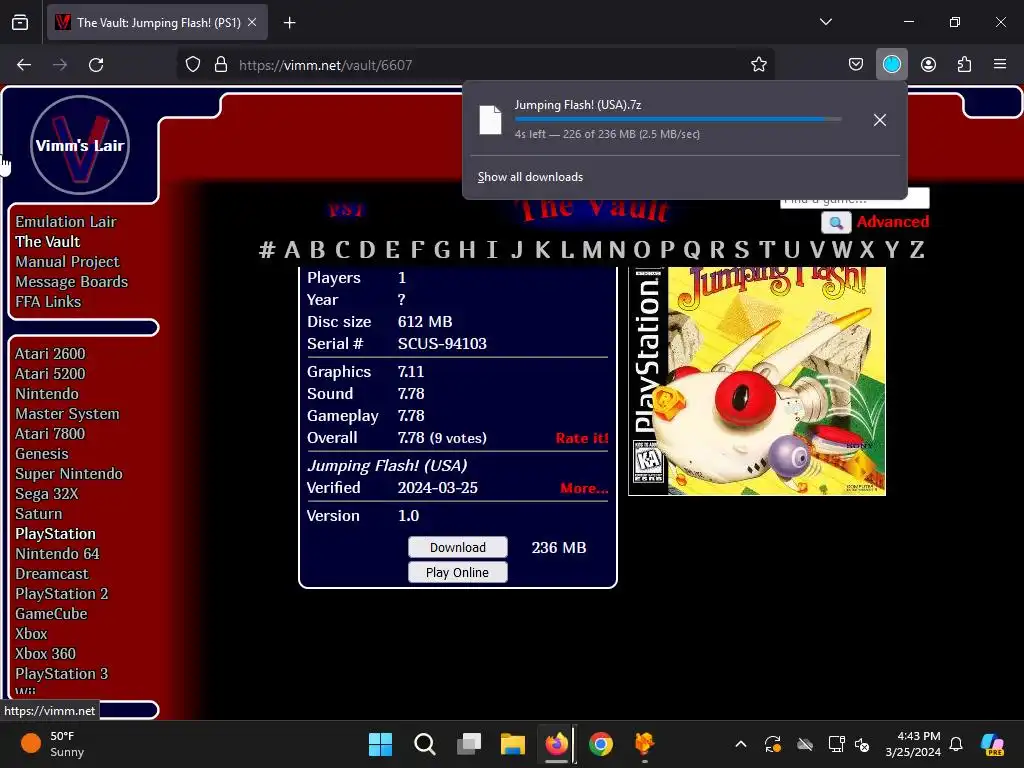Cancel the Jumping Flash download

880,120
